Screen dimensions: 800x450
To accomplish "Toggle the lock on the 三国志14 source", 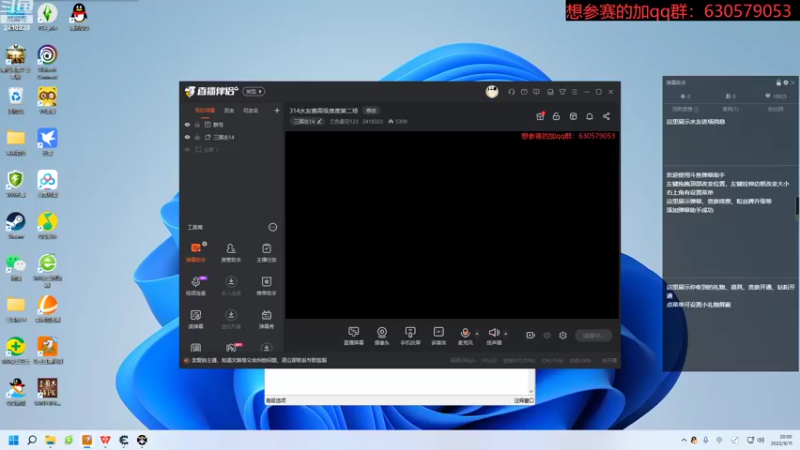I will [197, 137].
